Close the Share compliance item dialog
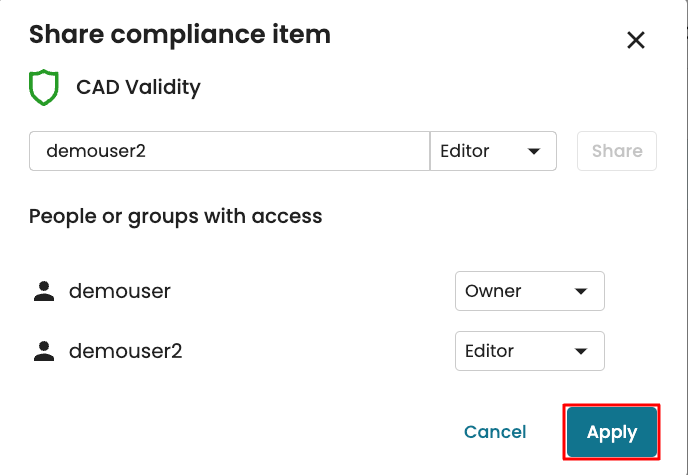The image size is (688, 475). pyautogui.click(x=635, y=40)
